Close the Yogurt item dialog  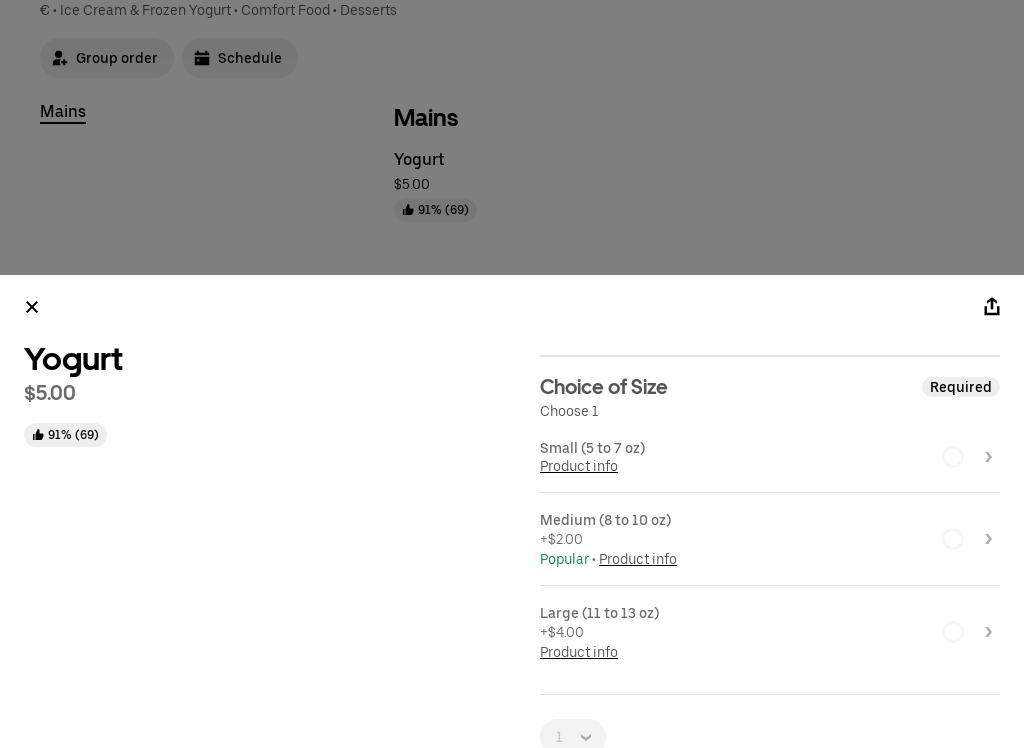click(32, 307)
